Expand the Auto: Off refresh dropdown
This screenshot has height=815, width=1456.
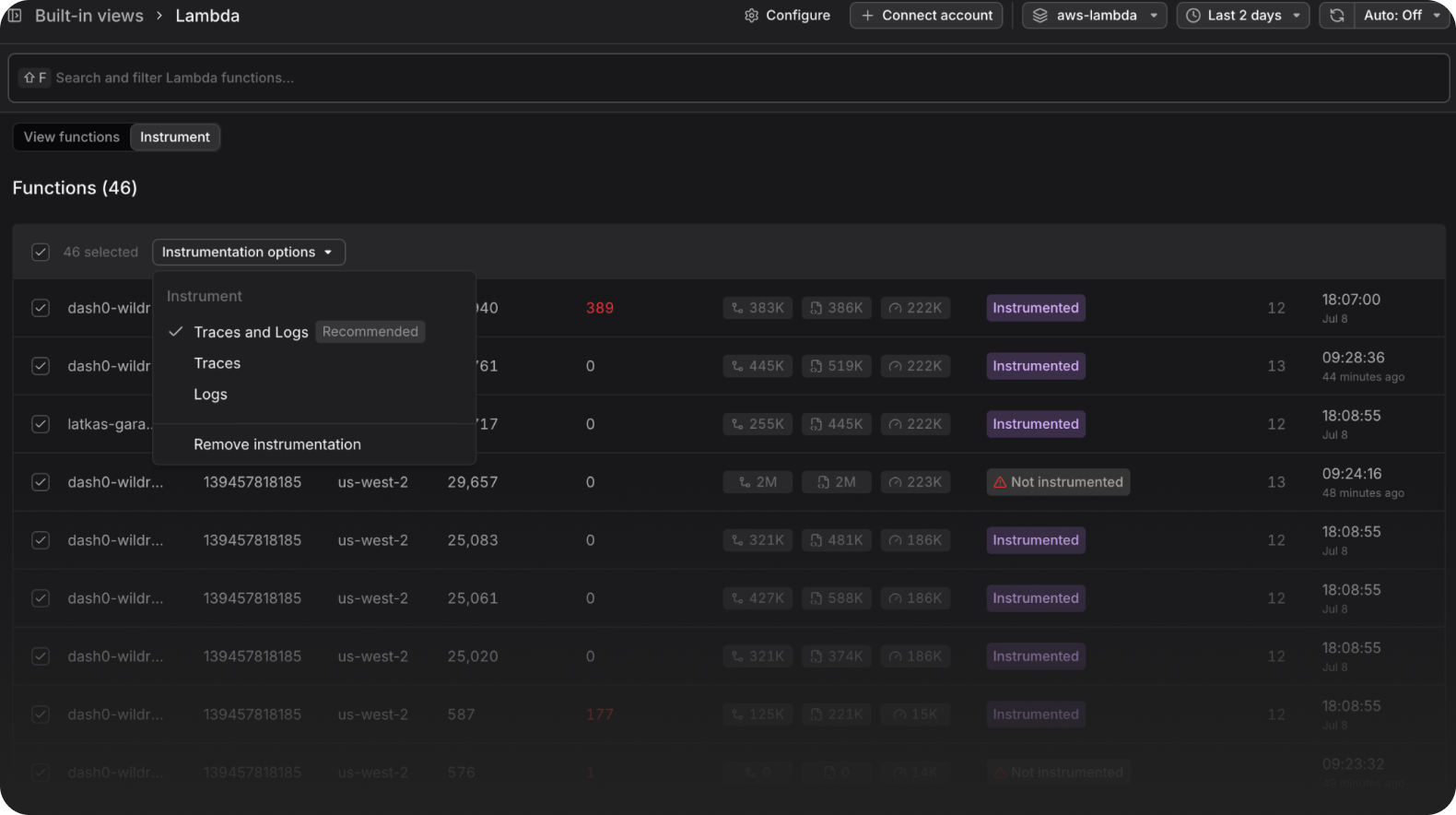click(x=1402, y=16)
